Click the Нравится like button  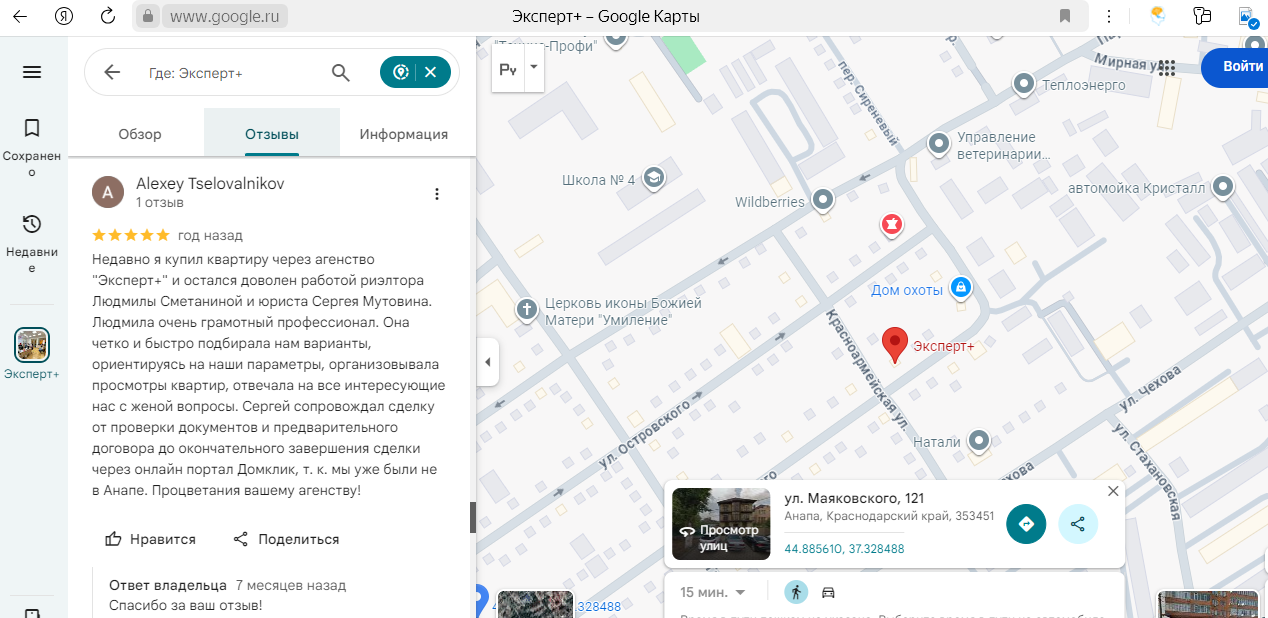coord(151,539)
